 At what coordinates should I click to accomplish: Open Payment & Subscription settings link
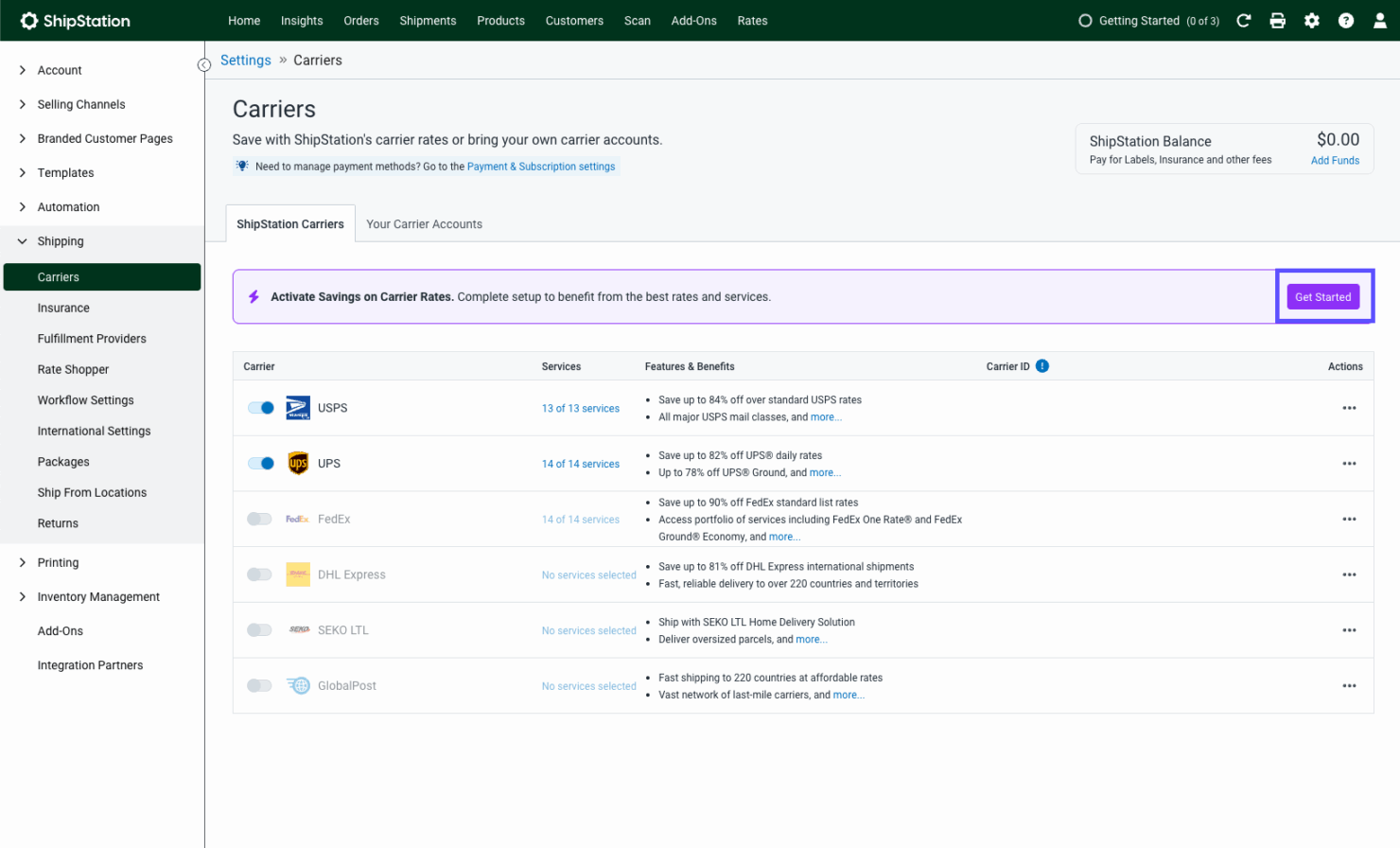[540, 166]
